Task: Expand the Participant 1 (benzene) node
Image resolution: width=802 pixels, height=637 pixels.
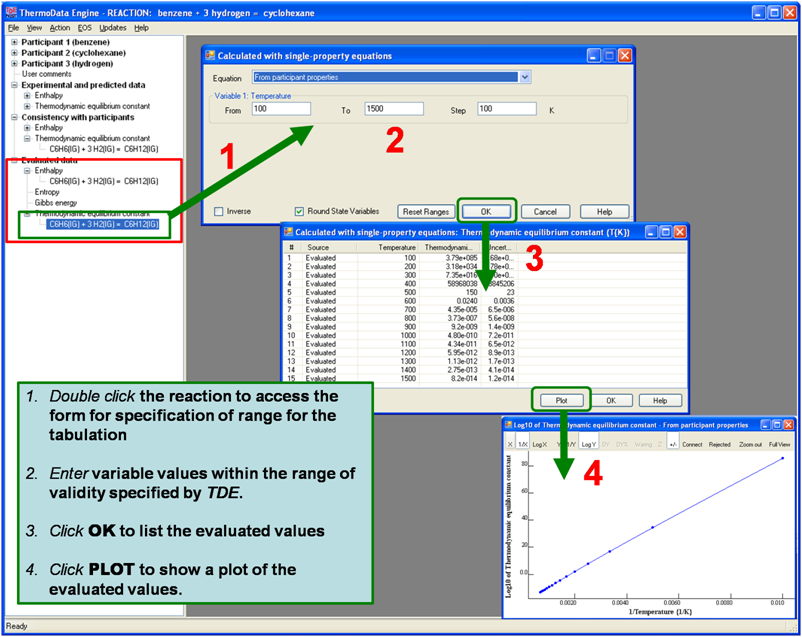Action: (14, 42)
